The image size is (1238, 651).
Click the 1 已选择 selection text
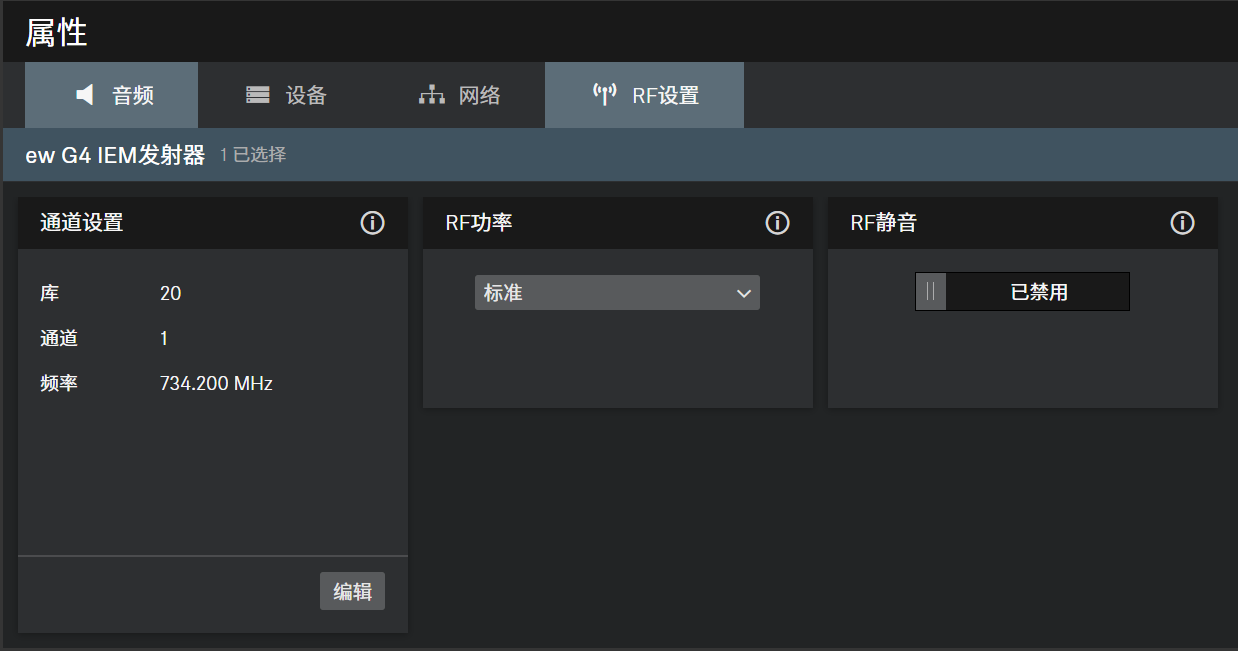(253, 155)
